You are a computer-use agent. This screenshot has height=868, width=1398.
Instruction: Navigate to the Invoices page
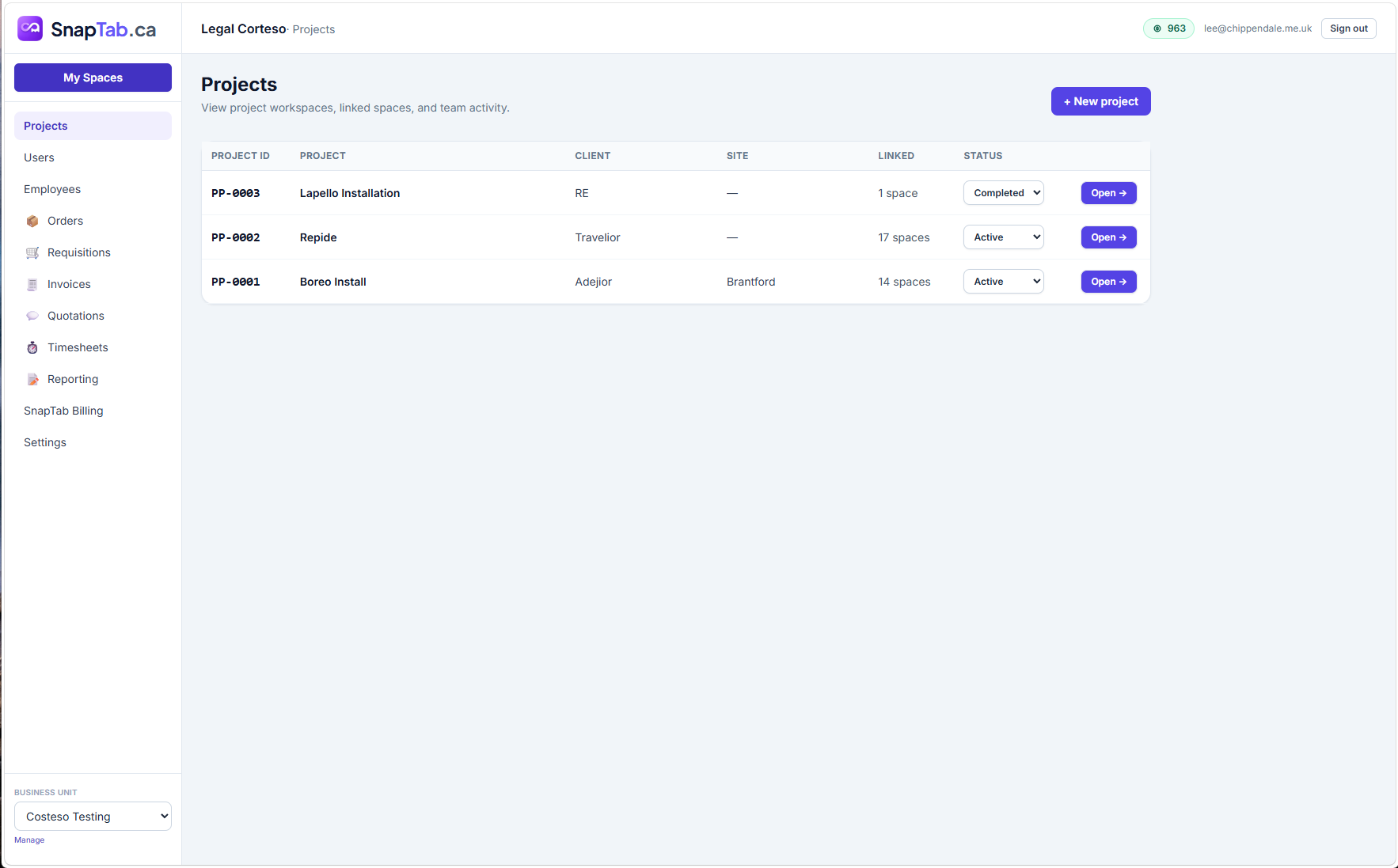(93, 284)
